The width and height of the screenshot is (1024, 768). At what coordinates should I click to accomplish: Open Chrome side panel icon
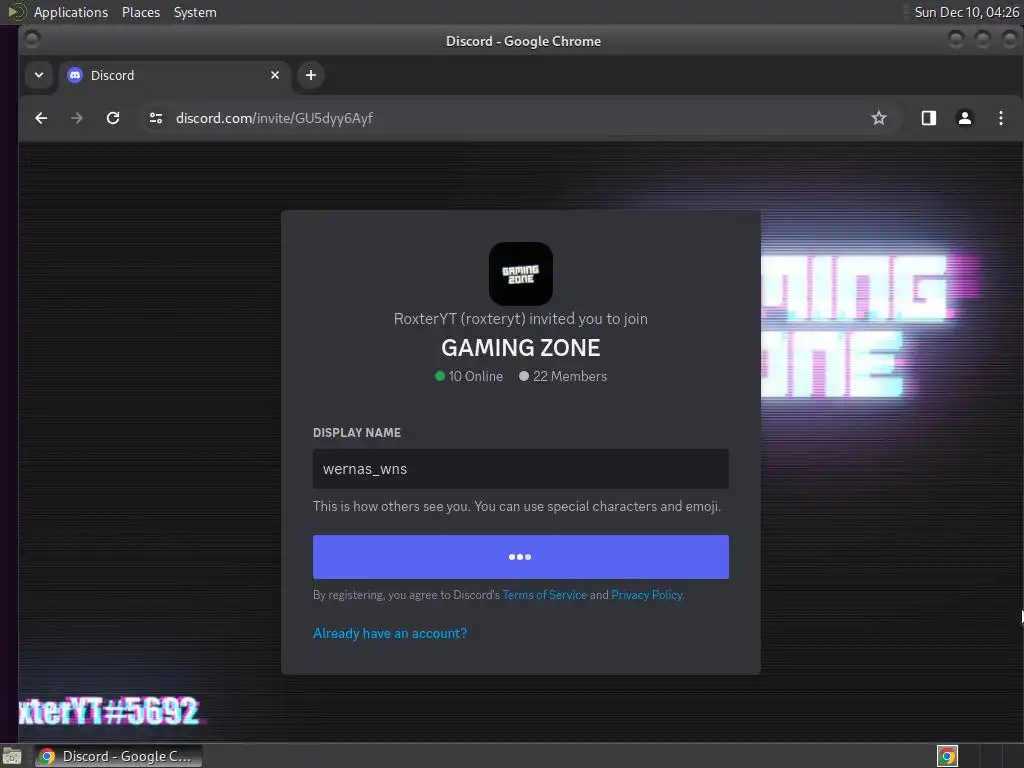pos(929,118)
